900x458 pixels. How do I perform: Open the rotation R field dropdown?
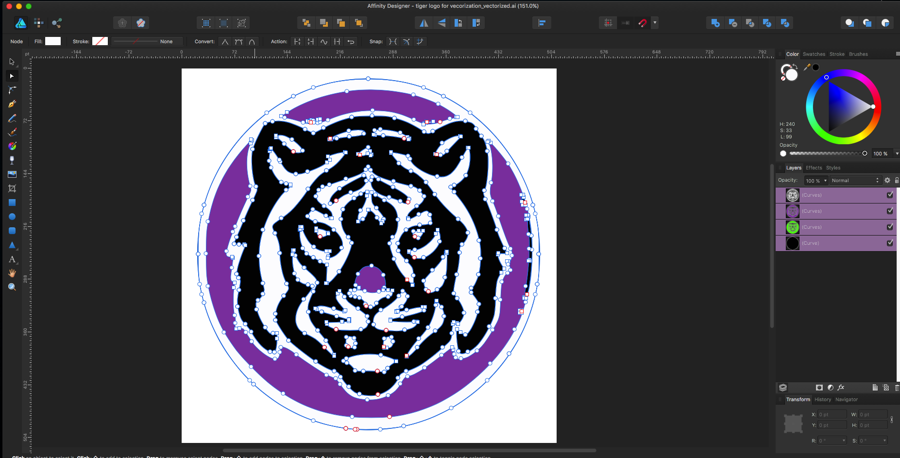tap(844, 440)
